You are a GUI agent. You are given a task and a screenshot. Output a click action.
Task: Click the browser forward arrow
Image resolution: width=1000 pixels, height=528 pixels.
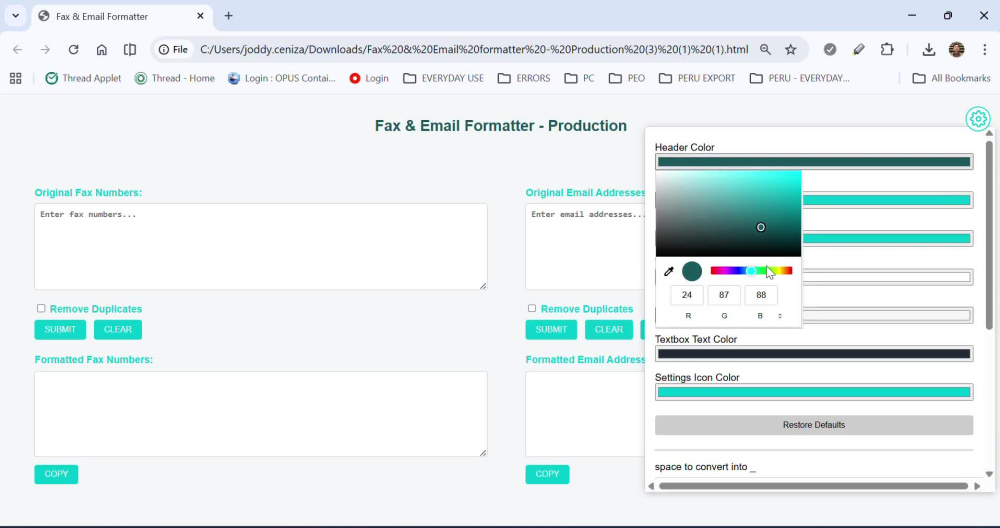(45, 50)
